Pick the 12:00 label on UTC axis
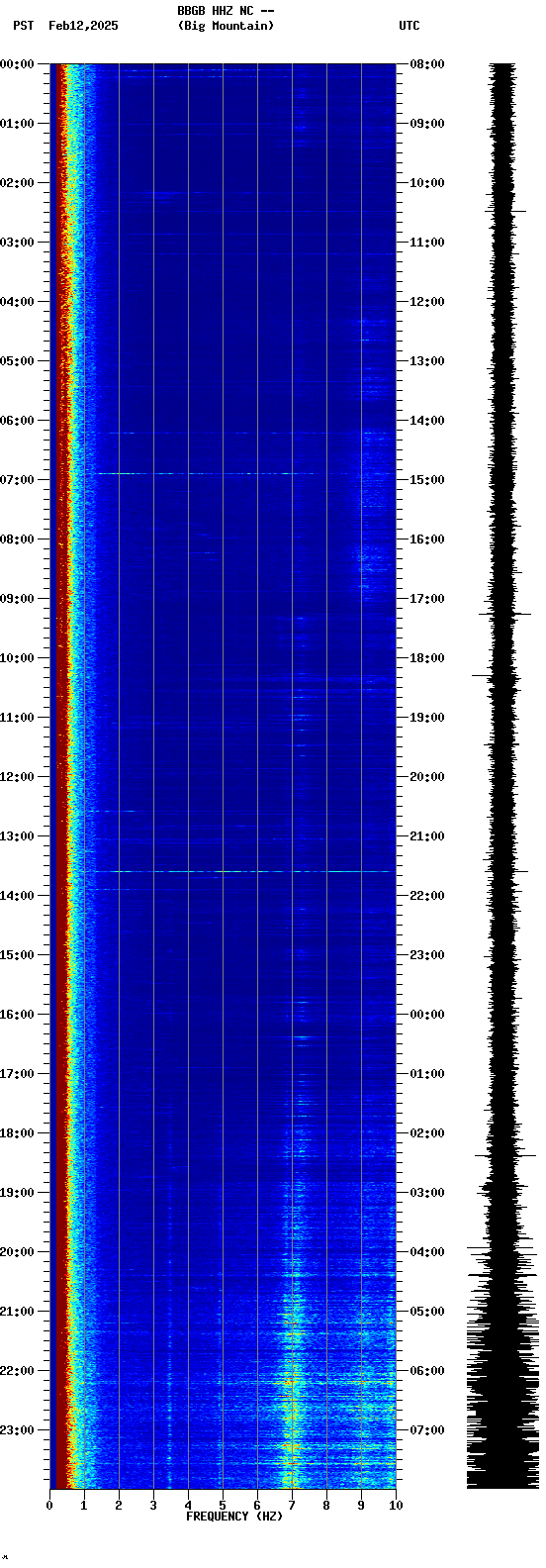546x1568 pixels. (427, 302)
